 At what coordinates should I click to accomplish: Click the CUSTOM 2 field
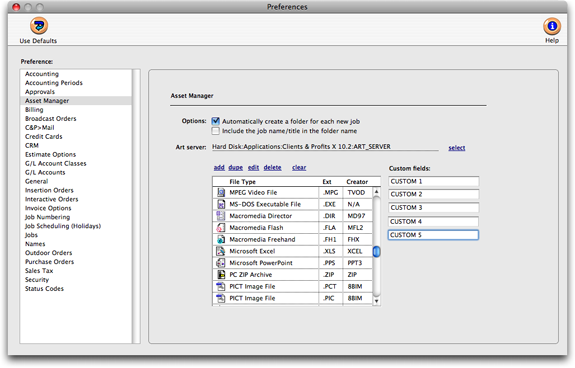pyautogui.click(x=433, y=194)
